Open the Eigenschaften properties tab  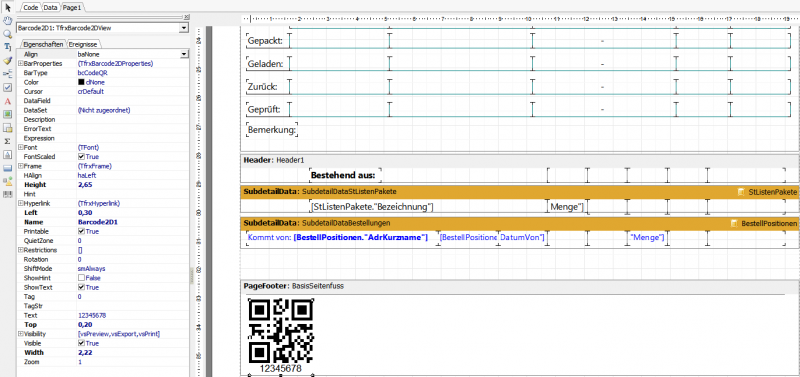(x=43, y=44)
